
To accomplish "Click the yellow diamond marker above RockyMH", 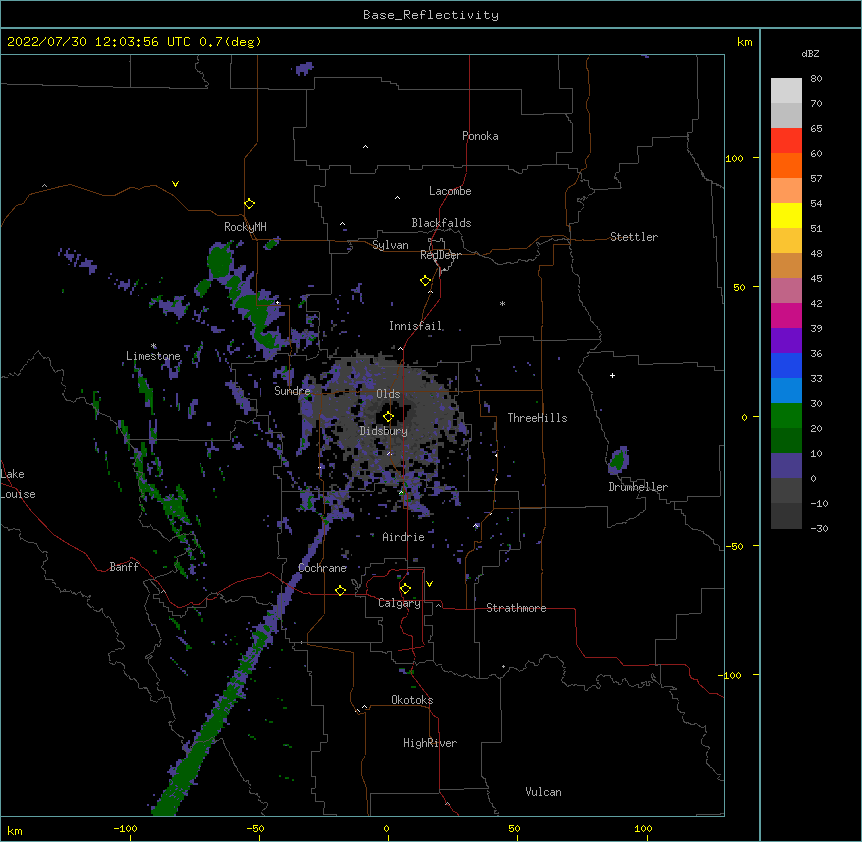I will (x=249, y=204).
